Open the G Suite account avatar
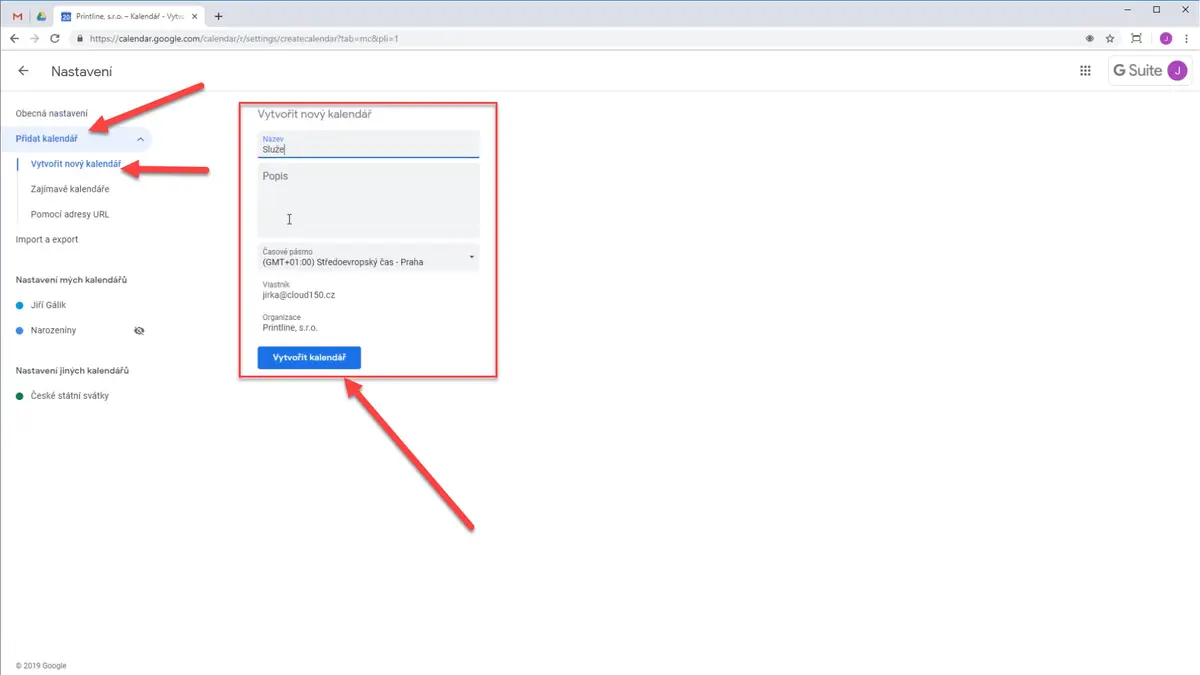Screen dimensions: 1200x675 (1178, 71)
